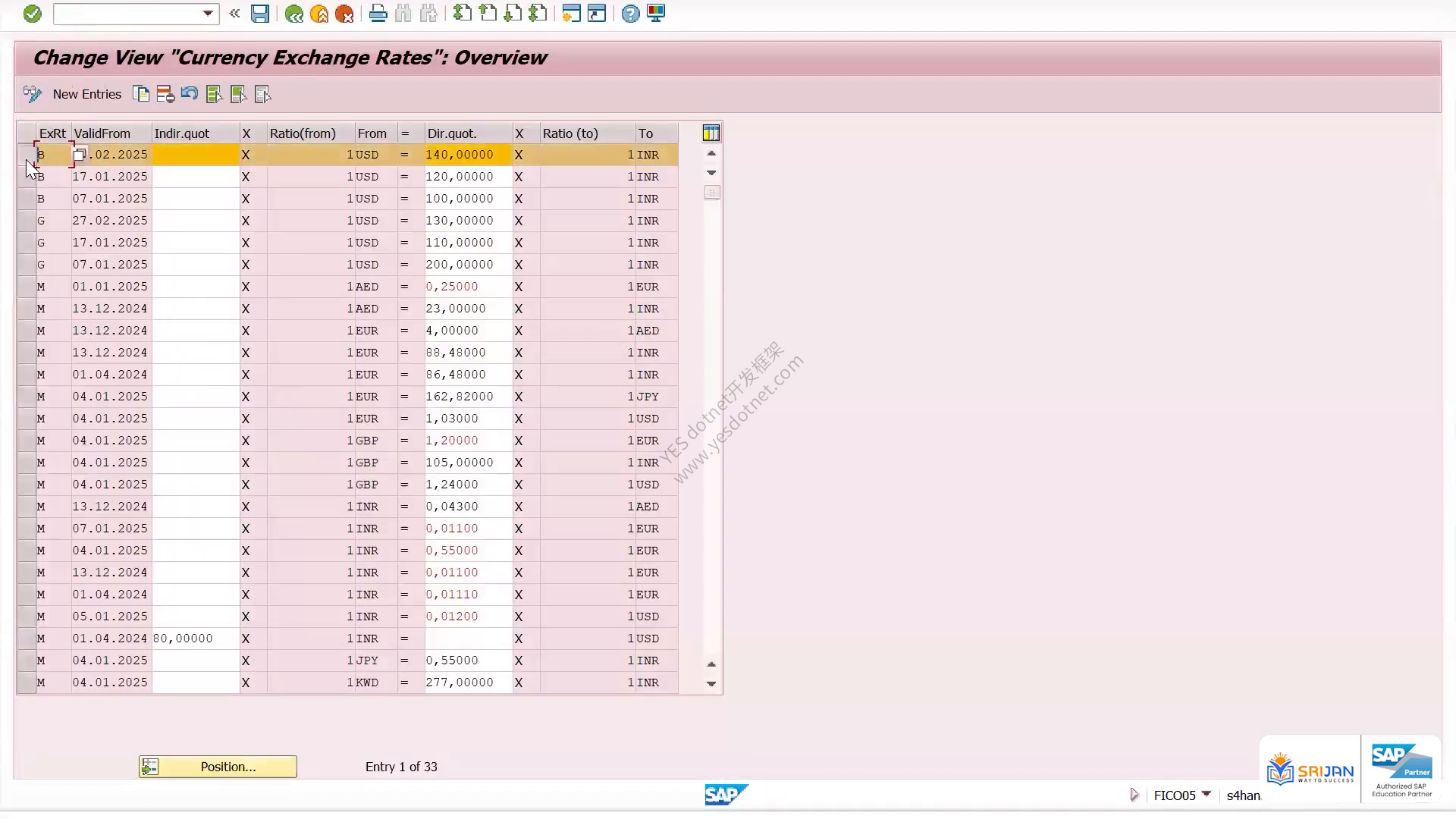Image resolution: width=1456 pixels, height=819 pixels.
Task: Open the FICO05 system info dropdown
Action: coord(1207,794)
